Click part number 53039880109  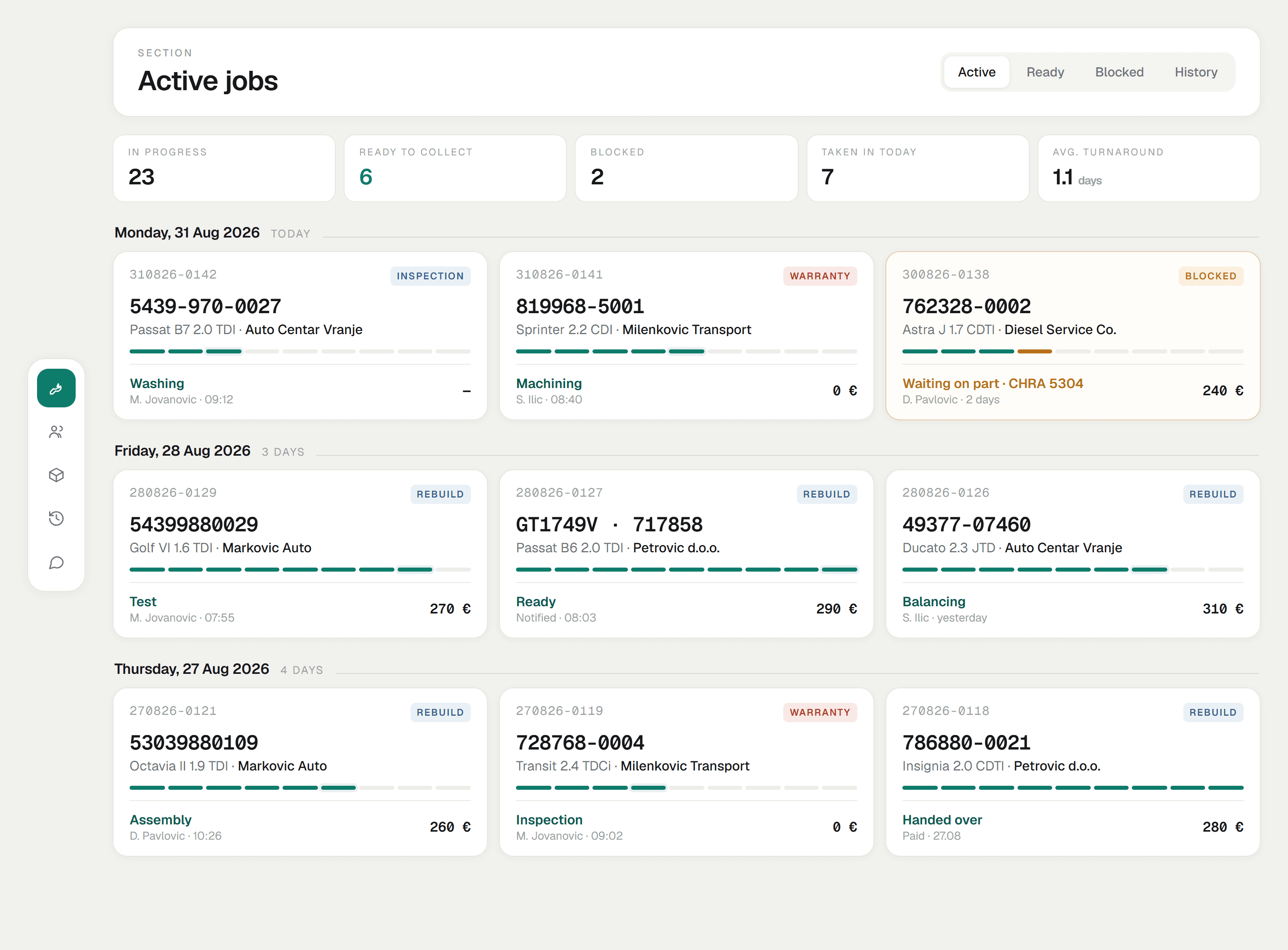pos(194,742)
